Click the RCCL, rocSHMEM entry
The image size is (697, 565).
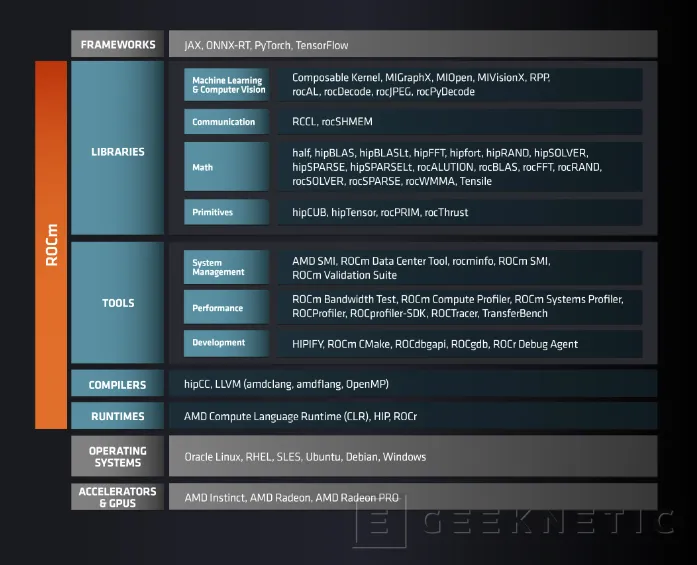tap(460, 121)
